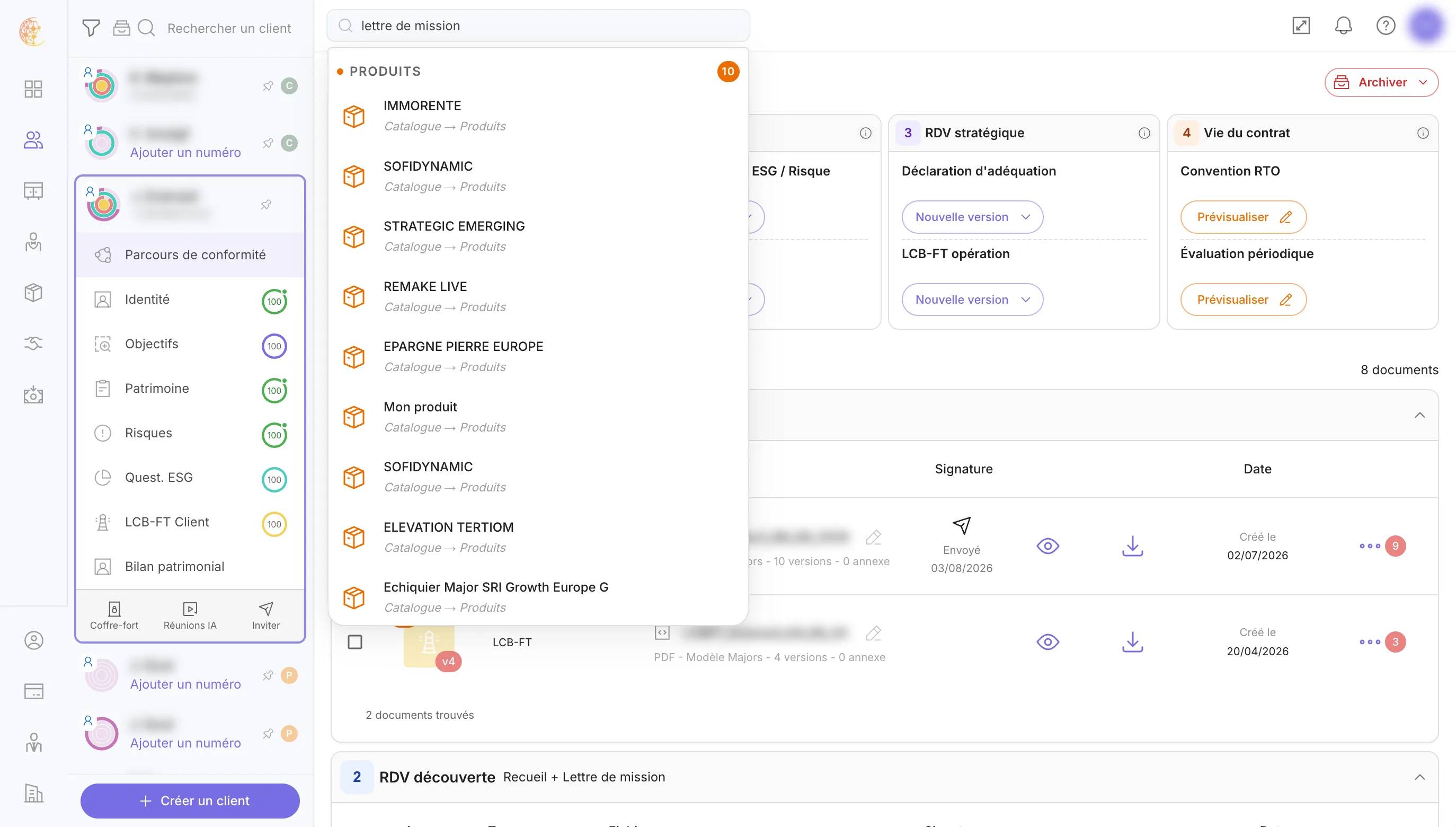The width and height of the screenshot is (1456, 827).
Task: Click Prévisualiser for Convention RTO
Action: (x=1243, y=217)
